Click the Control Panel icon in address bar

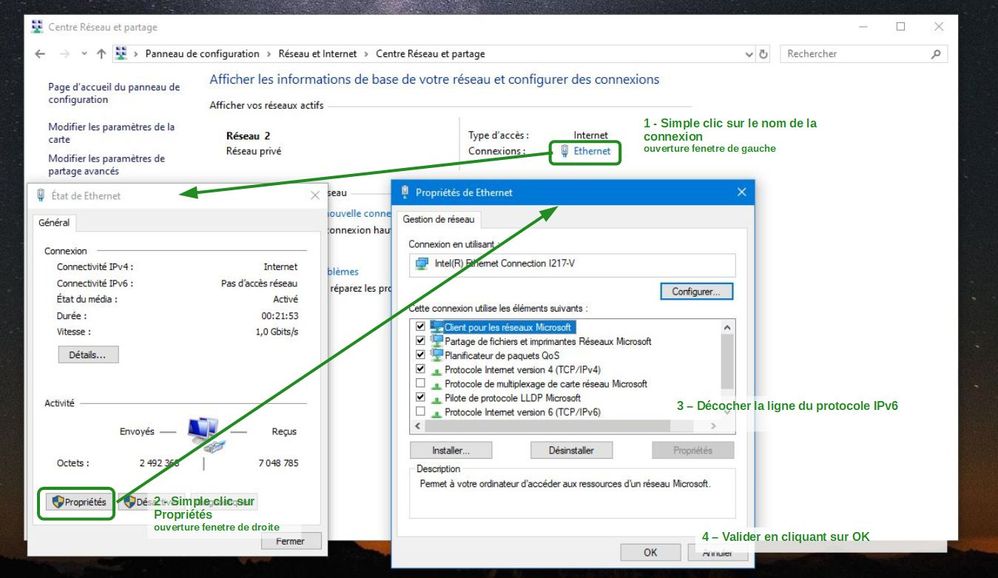[122, 54]
